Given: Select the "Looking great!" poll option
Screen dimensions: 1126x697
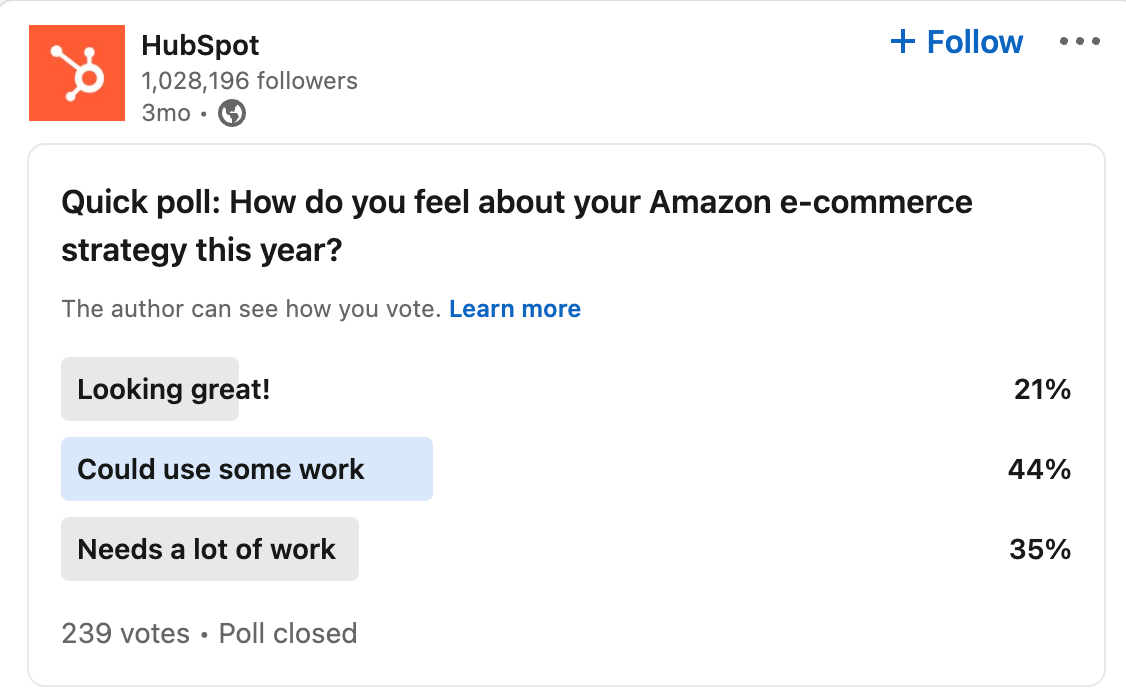Looking at the screenshot, I should 173,389.
